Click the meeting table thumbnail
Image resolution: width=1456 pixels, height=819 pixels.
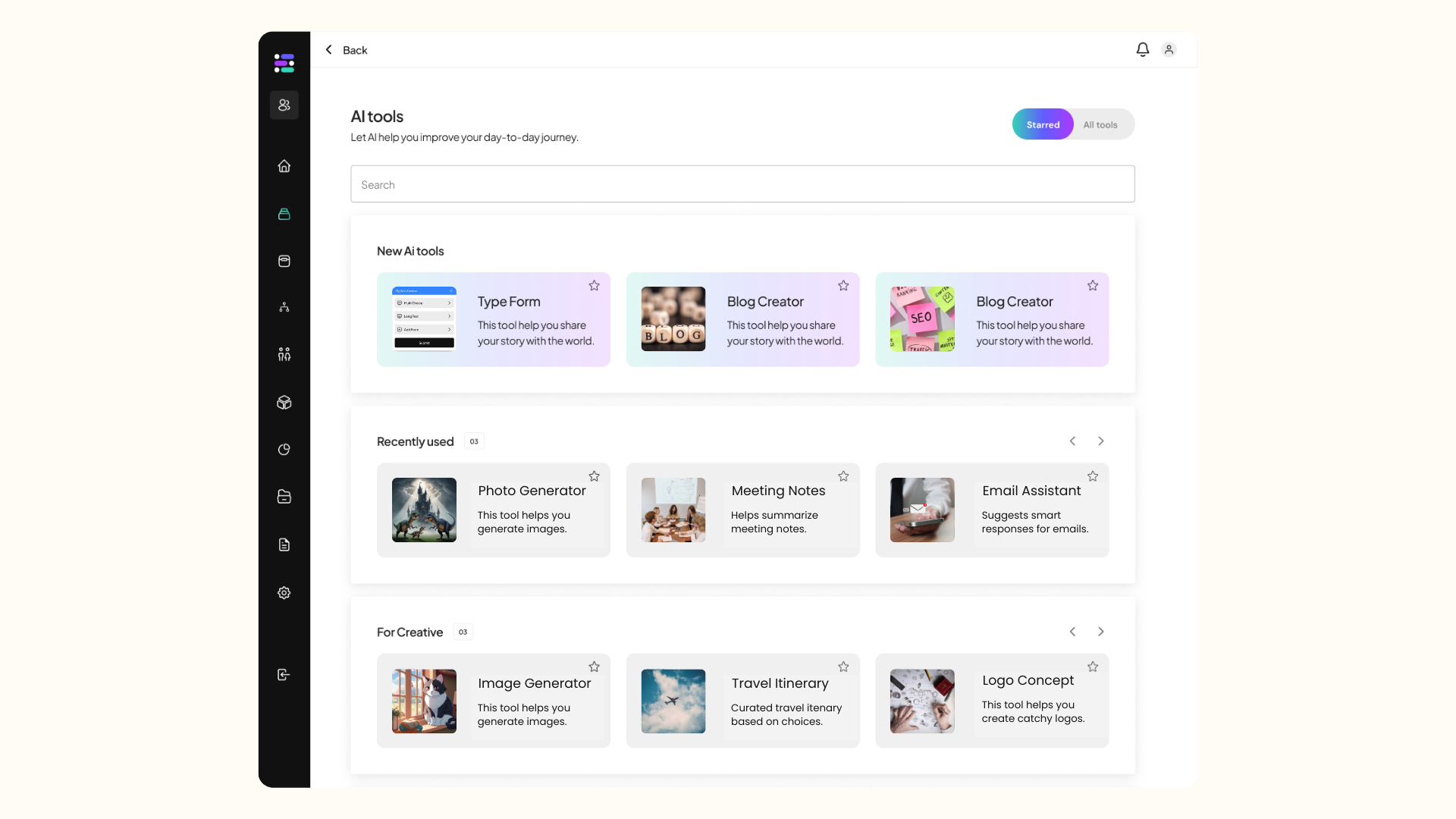(x=673, y=510)
